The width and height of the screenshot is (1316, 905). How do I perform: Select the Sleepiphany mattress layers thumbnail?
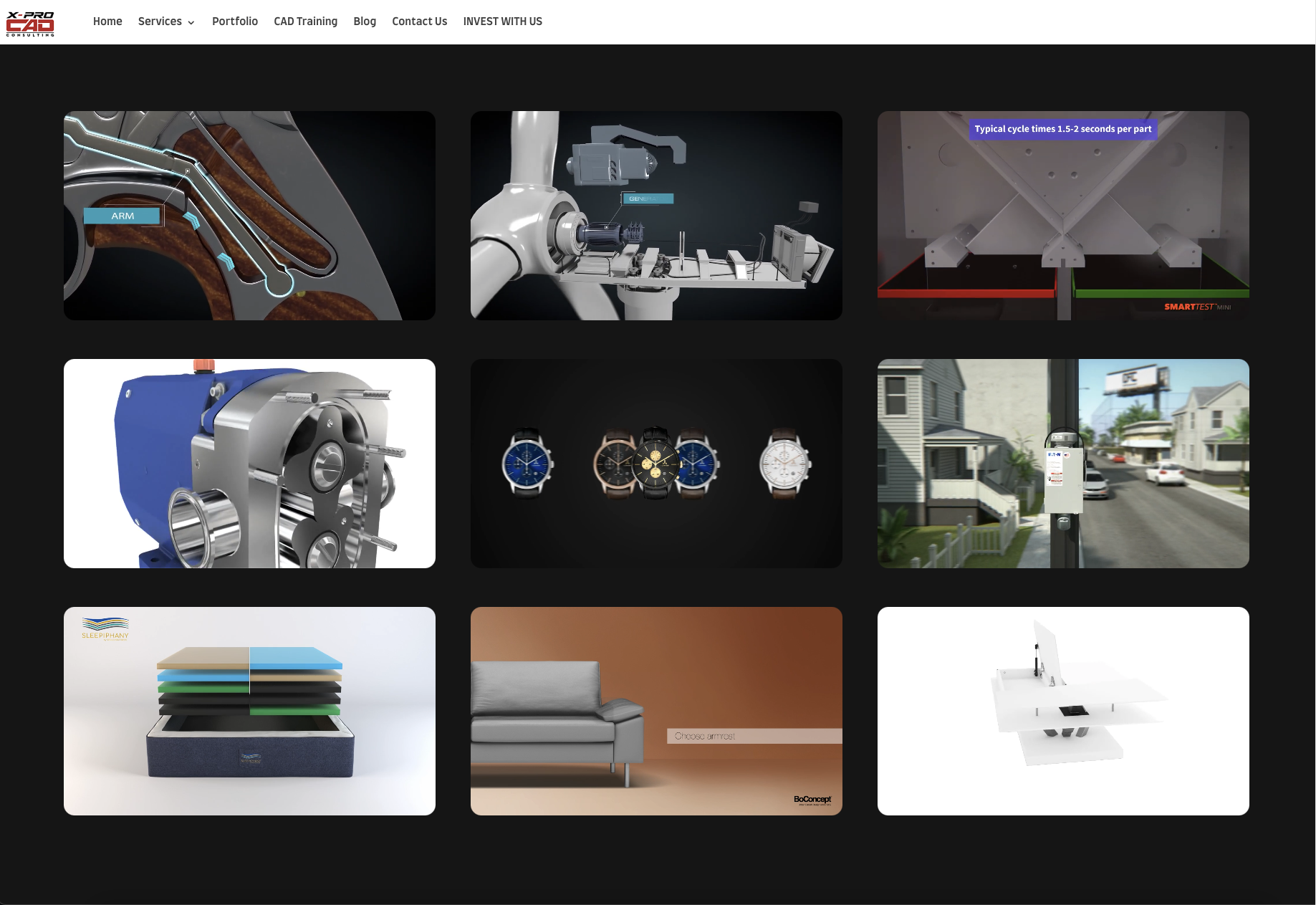coord(249,711)
